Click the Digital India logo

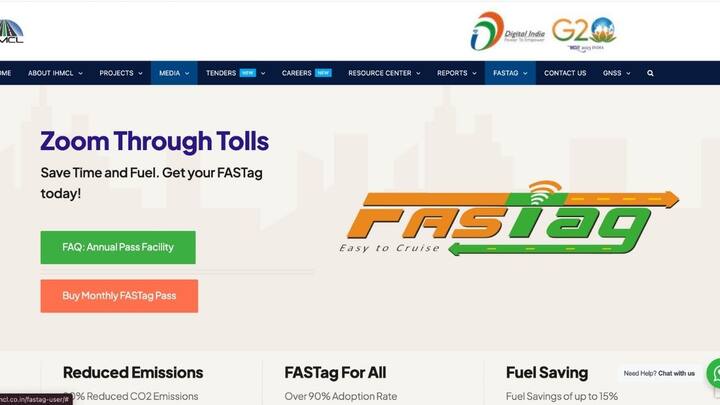tap(507, 31)
